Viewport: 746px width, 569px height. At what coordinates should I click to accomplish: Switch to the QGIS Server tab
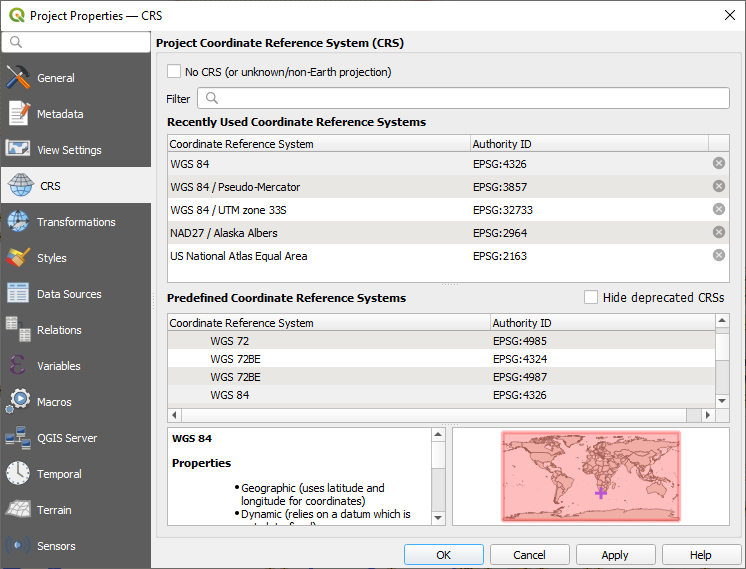click(67, 438)
